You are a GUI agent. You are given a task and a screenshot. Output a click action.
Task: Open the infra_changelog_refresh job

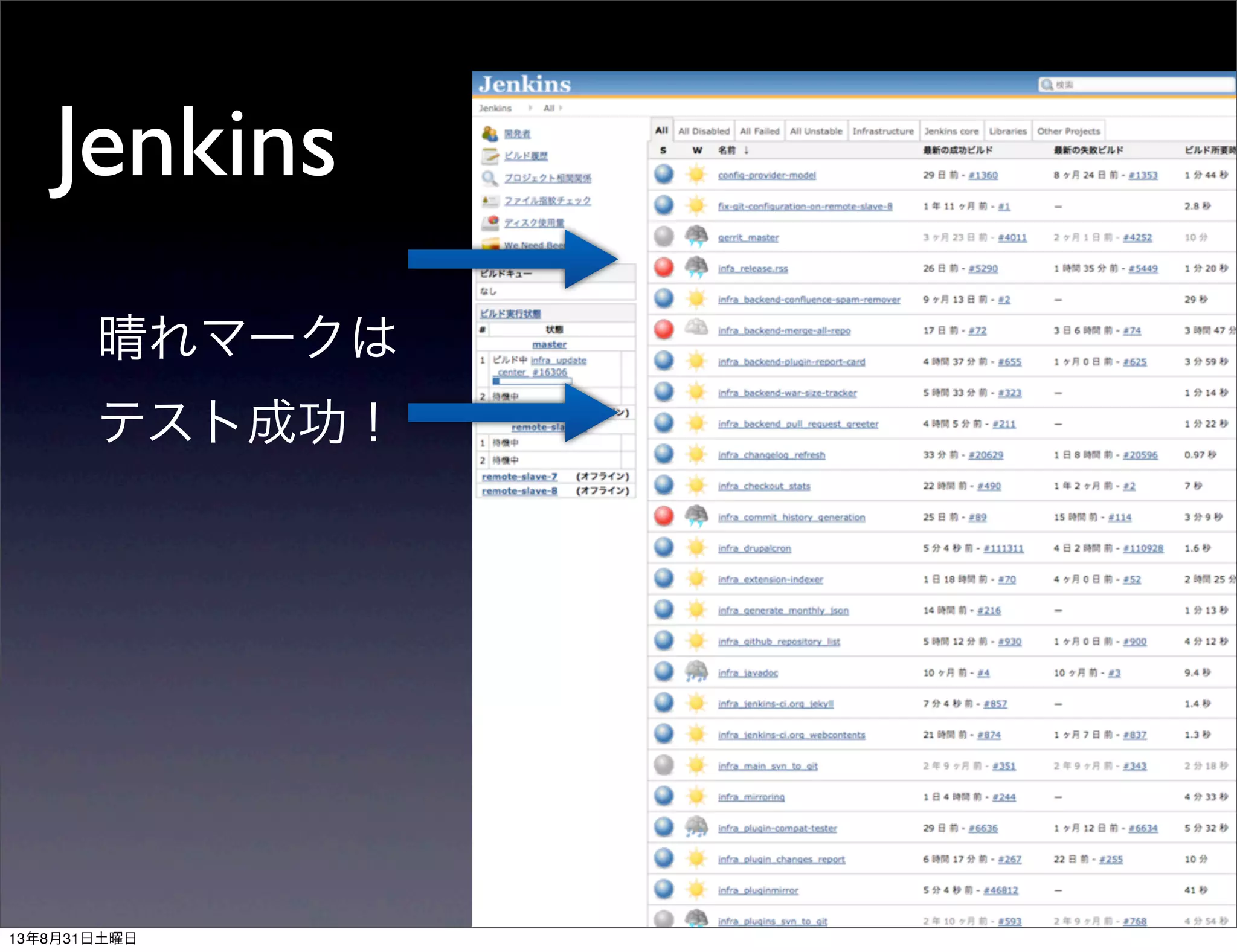(x=771, y=455)
